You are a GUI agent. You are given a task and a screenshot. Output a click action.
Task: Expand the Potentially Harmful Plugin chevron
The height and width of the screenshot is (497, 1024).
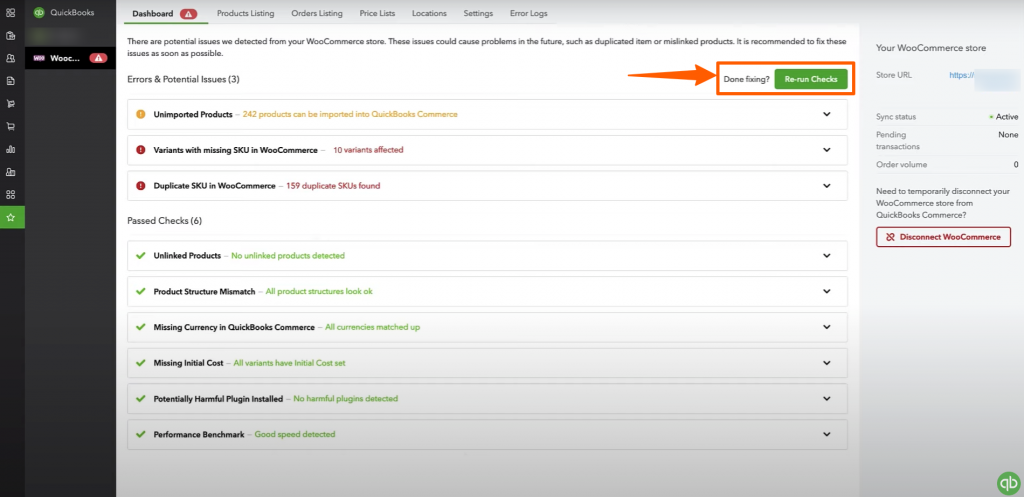[x=827, y=398]
